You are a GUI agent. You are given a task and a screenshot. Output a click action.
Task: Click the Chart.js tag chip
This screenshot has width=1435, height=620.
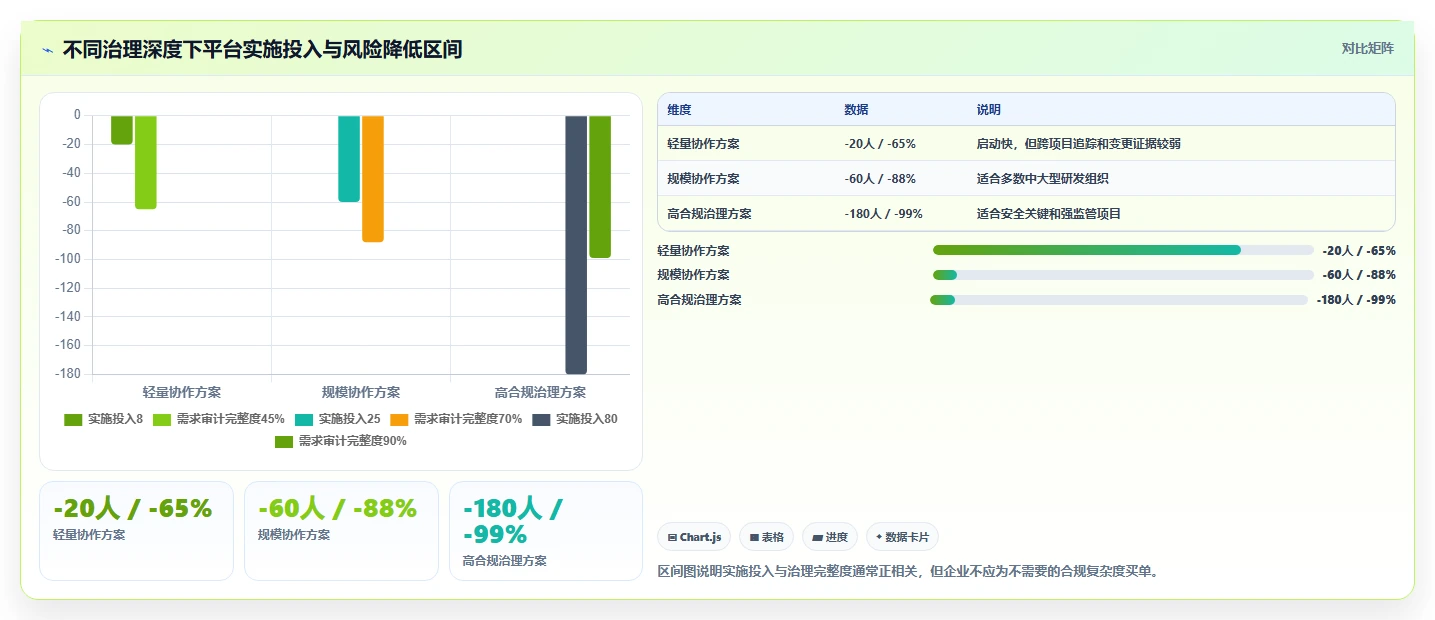tap(694, 537)
